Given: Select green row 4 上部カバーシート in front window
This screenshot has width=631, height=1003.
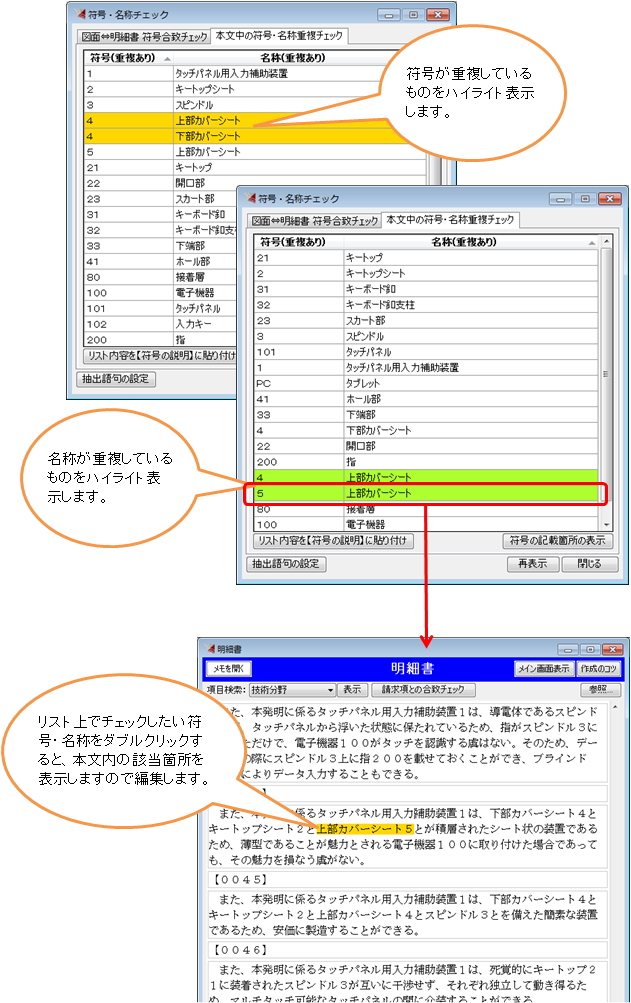Looking at the screenshot, I should (x=426, y=477).
